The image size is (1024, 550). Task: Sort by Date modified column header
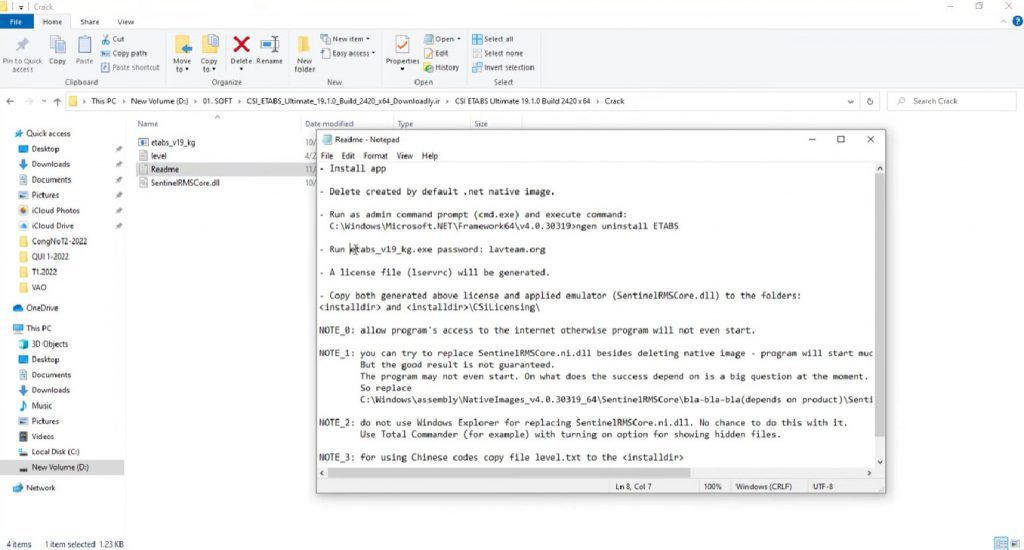[x=329, y=123]
